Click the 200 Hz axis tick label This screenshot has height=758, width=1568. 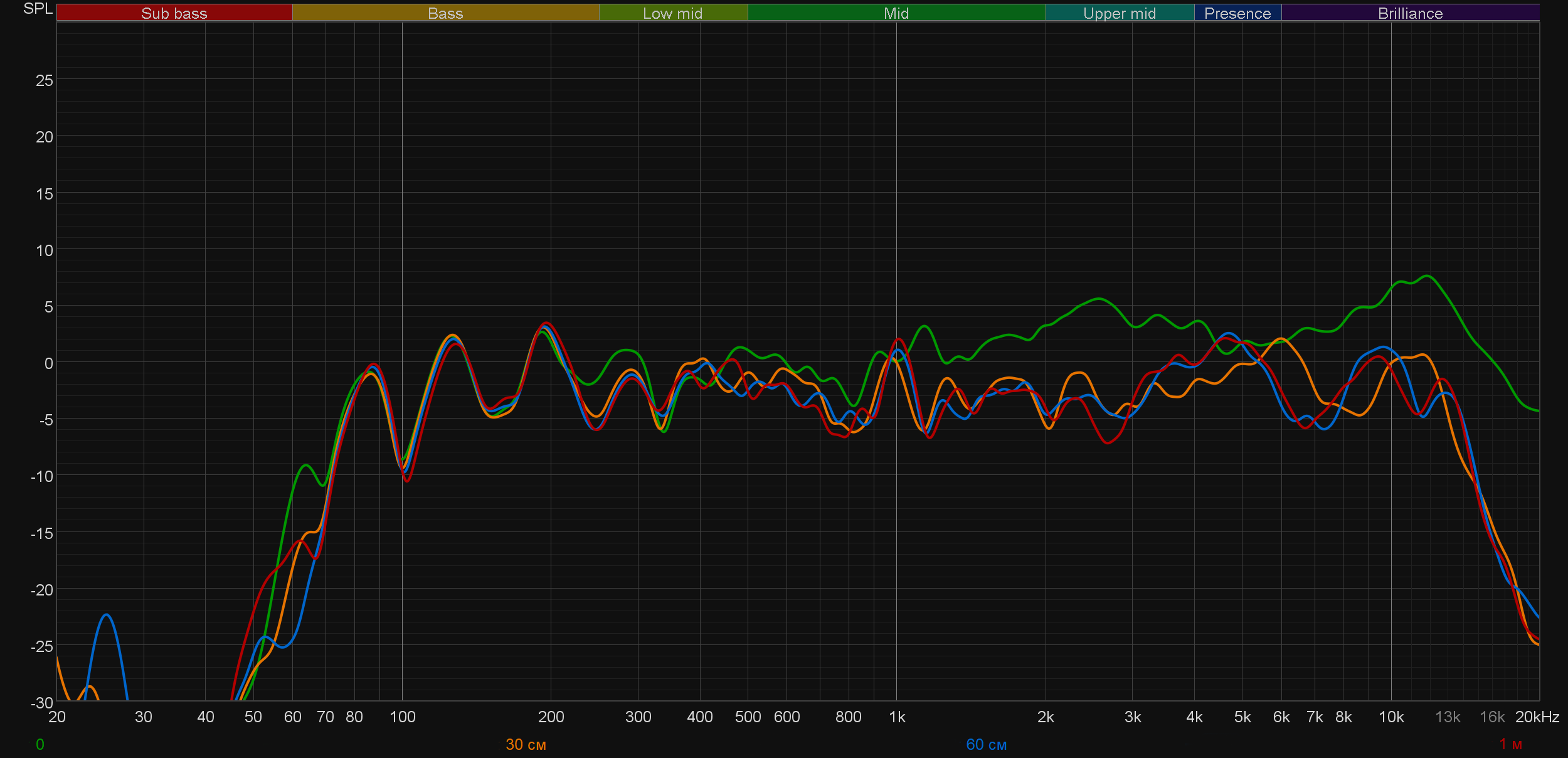click(x=551, y=717)
